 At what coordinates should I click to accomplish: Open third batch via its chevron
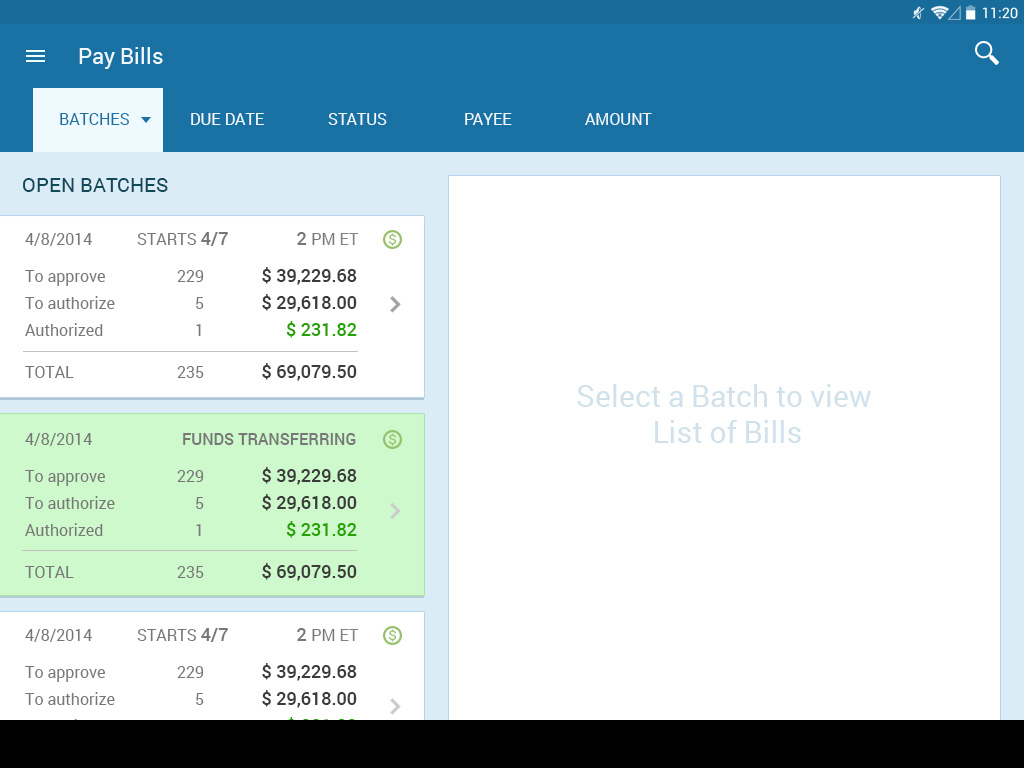(395, 706)
